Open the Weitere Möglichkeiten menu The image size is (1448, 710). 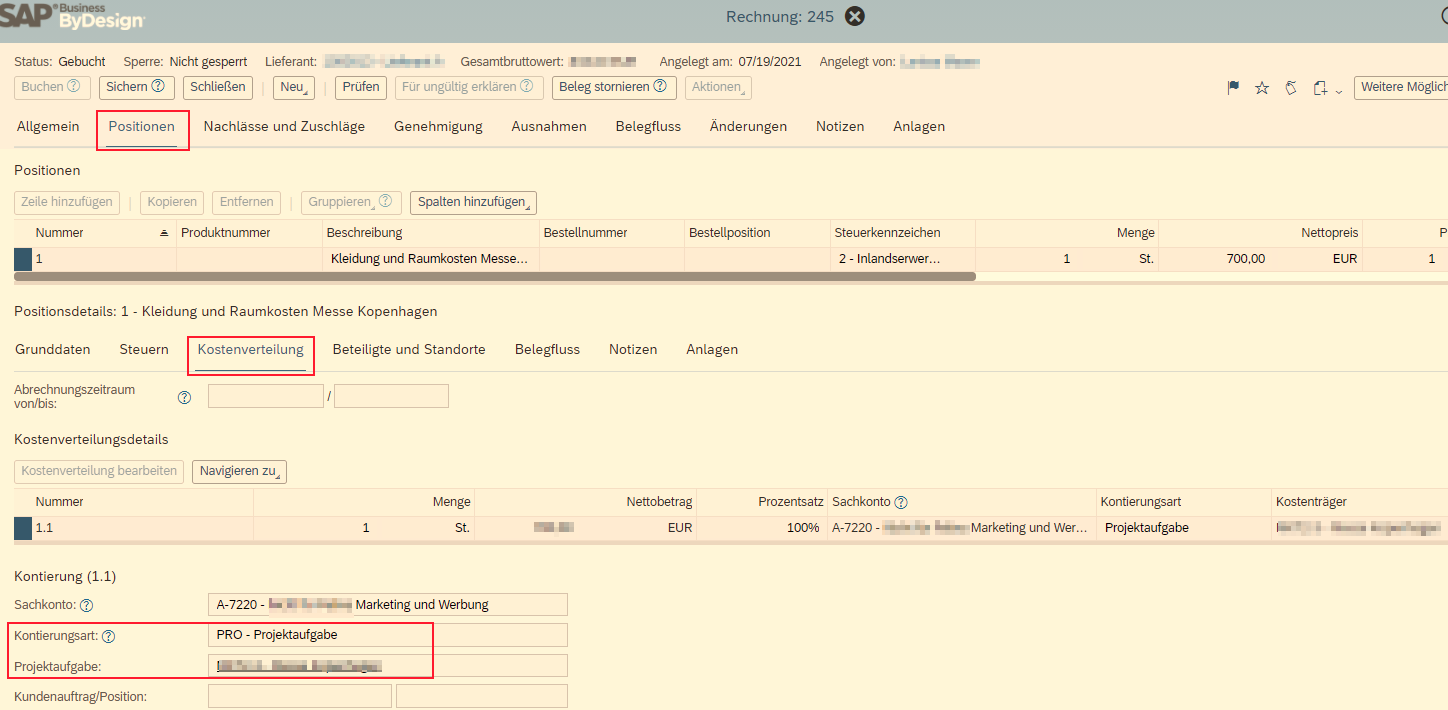(1401, 87)
